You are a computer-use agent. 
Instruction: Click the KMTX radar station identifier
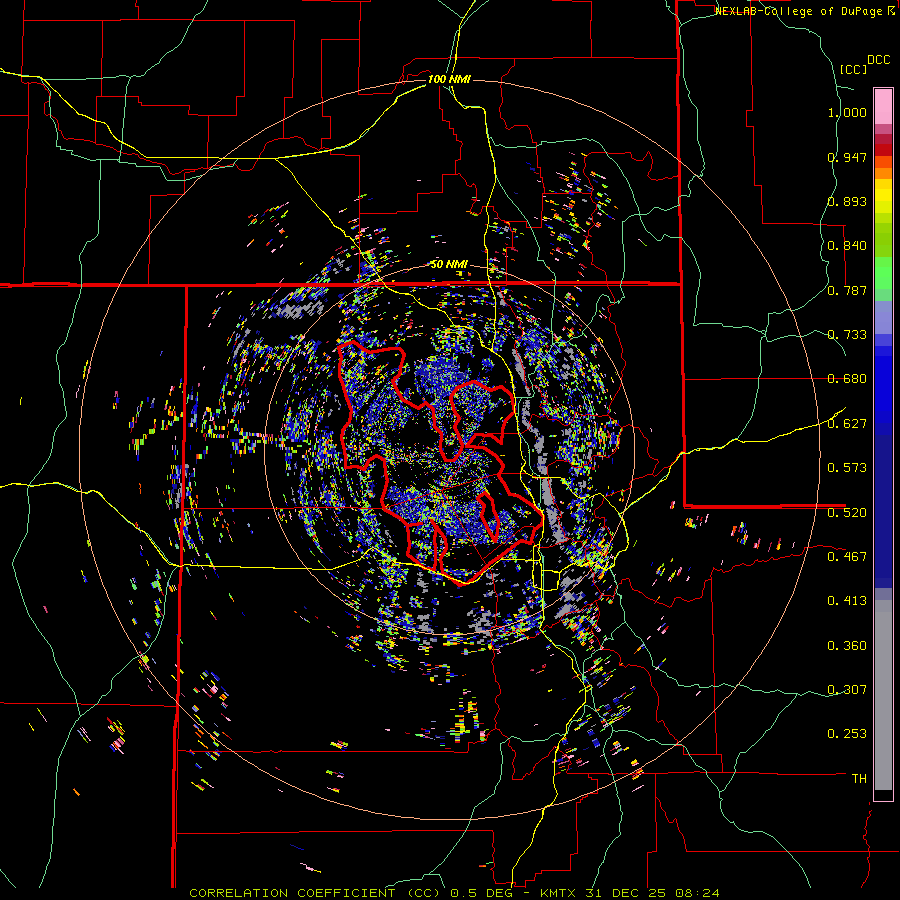click(560, 893)
